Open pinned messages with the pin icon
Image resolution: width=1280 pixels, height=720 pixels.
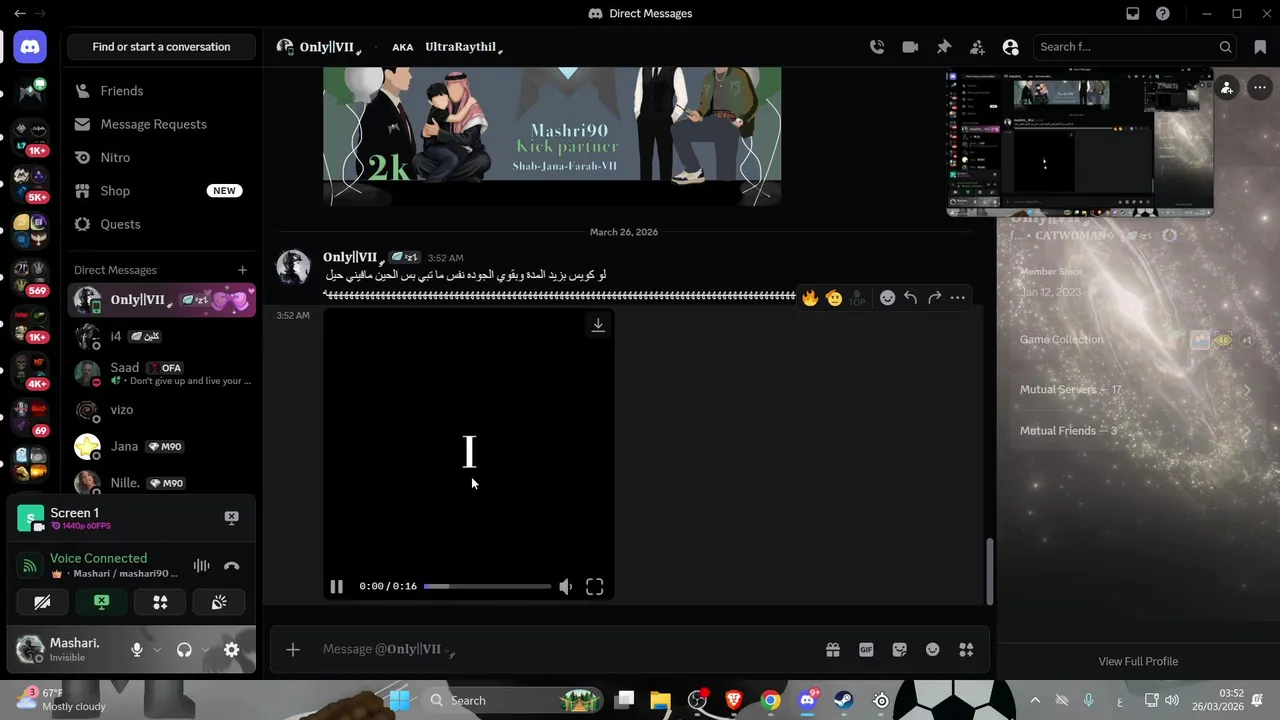tap(944, 47)
